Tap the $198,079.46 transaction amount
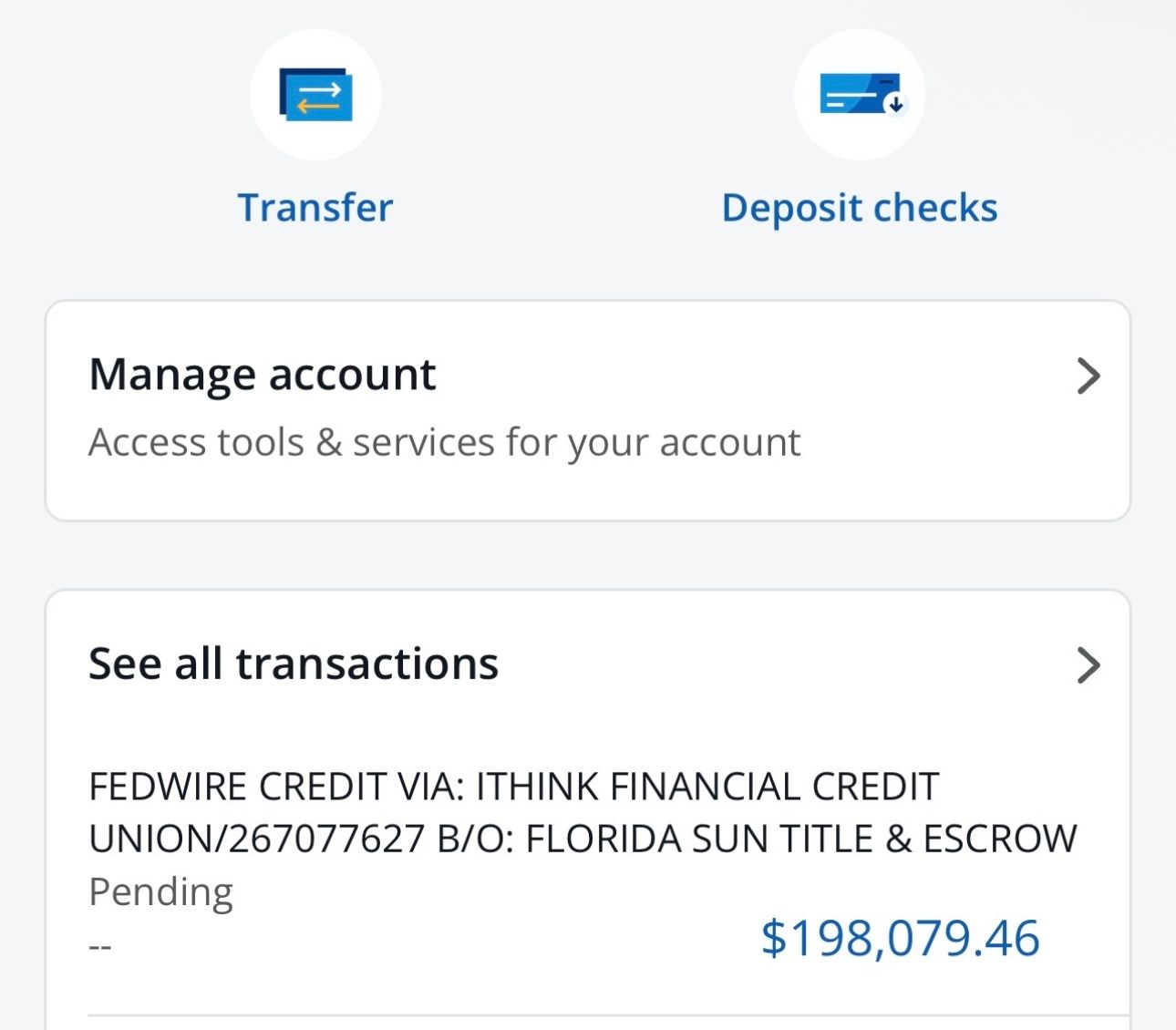Image resolution: width=1176 pixels, height=1030 pixels. [900, 938]
